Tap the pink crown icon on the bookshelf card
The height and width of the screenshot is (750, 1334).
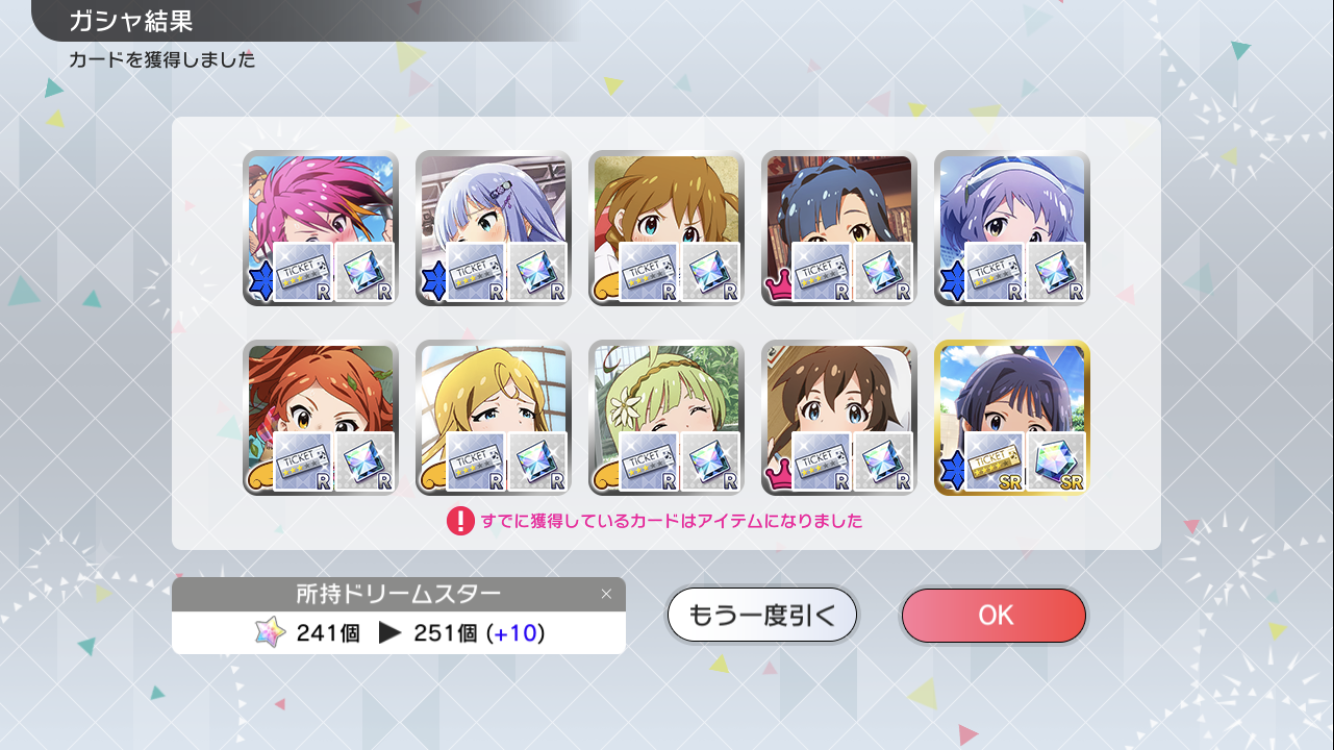[778, 288]
